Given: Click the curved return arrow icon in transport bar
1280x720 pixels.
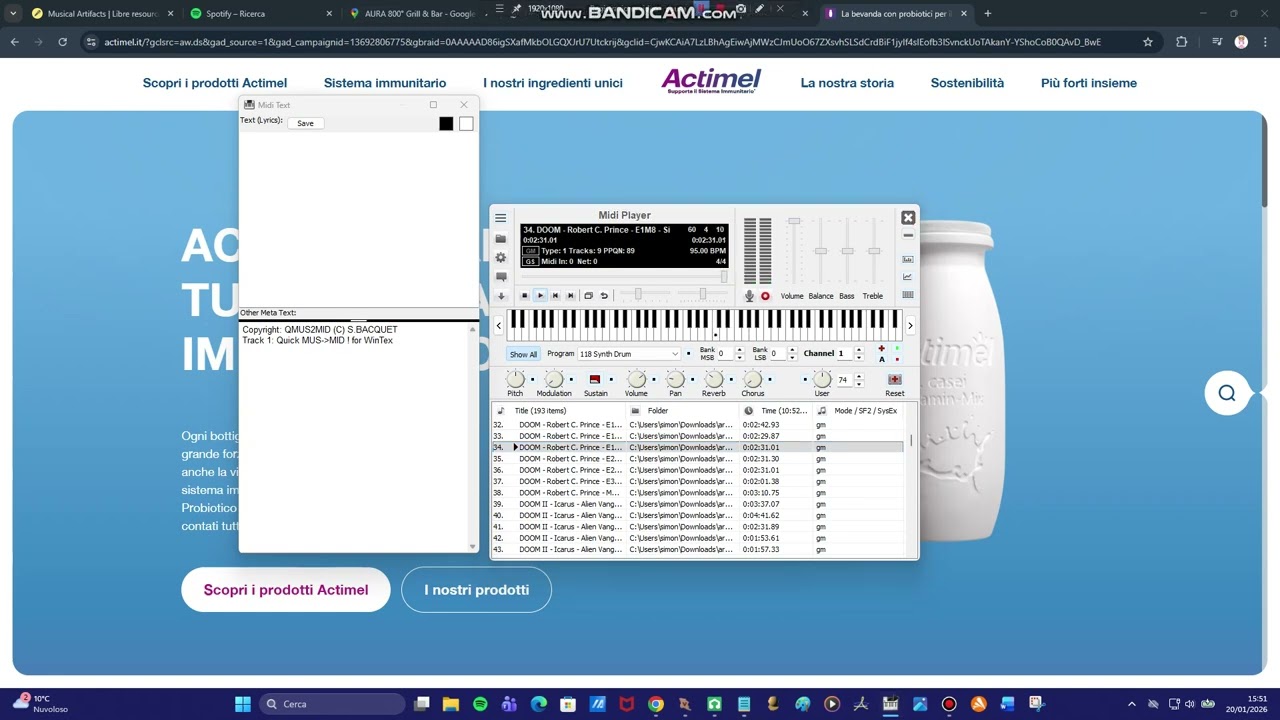Looking at the screenshot, I should (604, 295).
